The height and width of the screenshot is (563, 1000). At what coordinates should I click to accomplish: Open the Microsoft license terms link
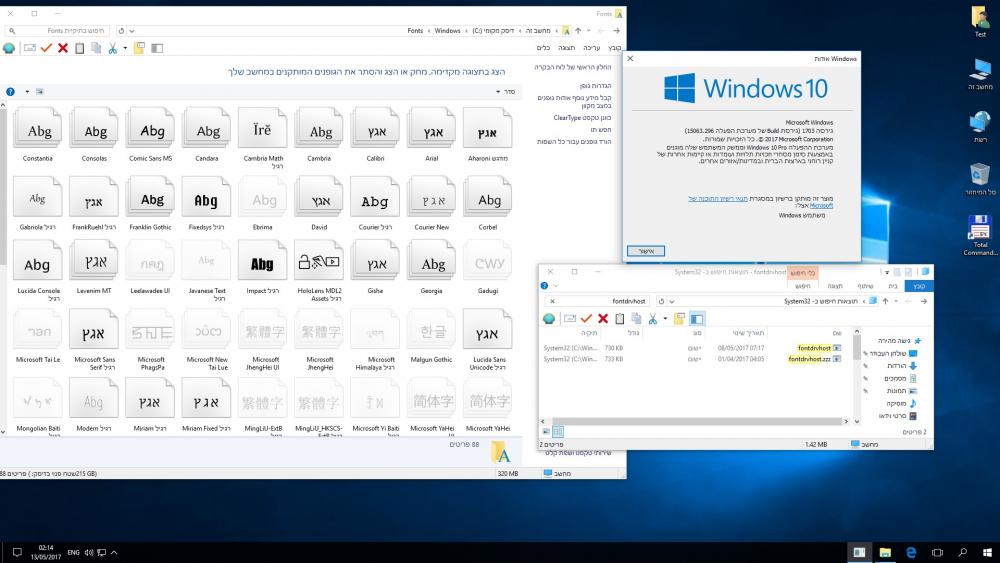[717, 198]
